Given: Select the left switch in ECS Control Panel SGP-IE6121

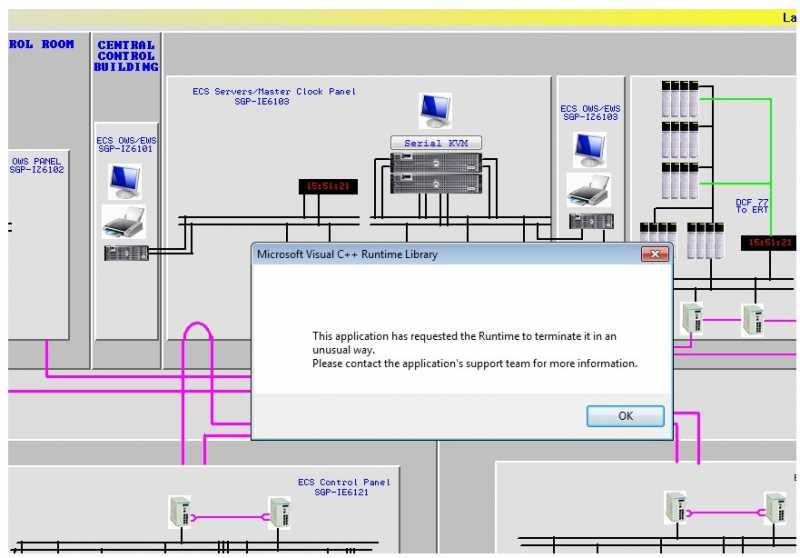Looking at the screenshot, I should 180,512.
